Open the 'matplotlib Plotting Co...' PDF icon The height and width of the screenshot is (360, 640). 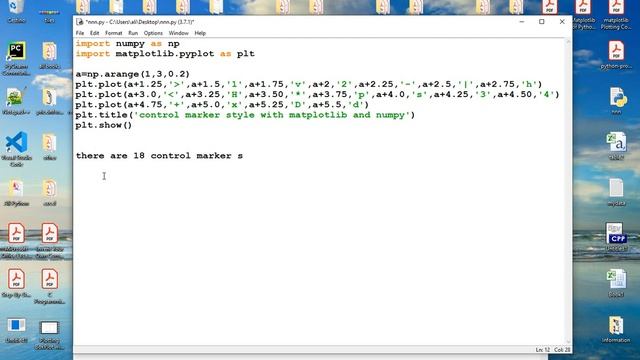[x=616, y=15]
